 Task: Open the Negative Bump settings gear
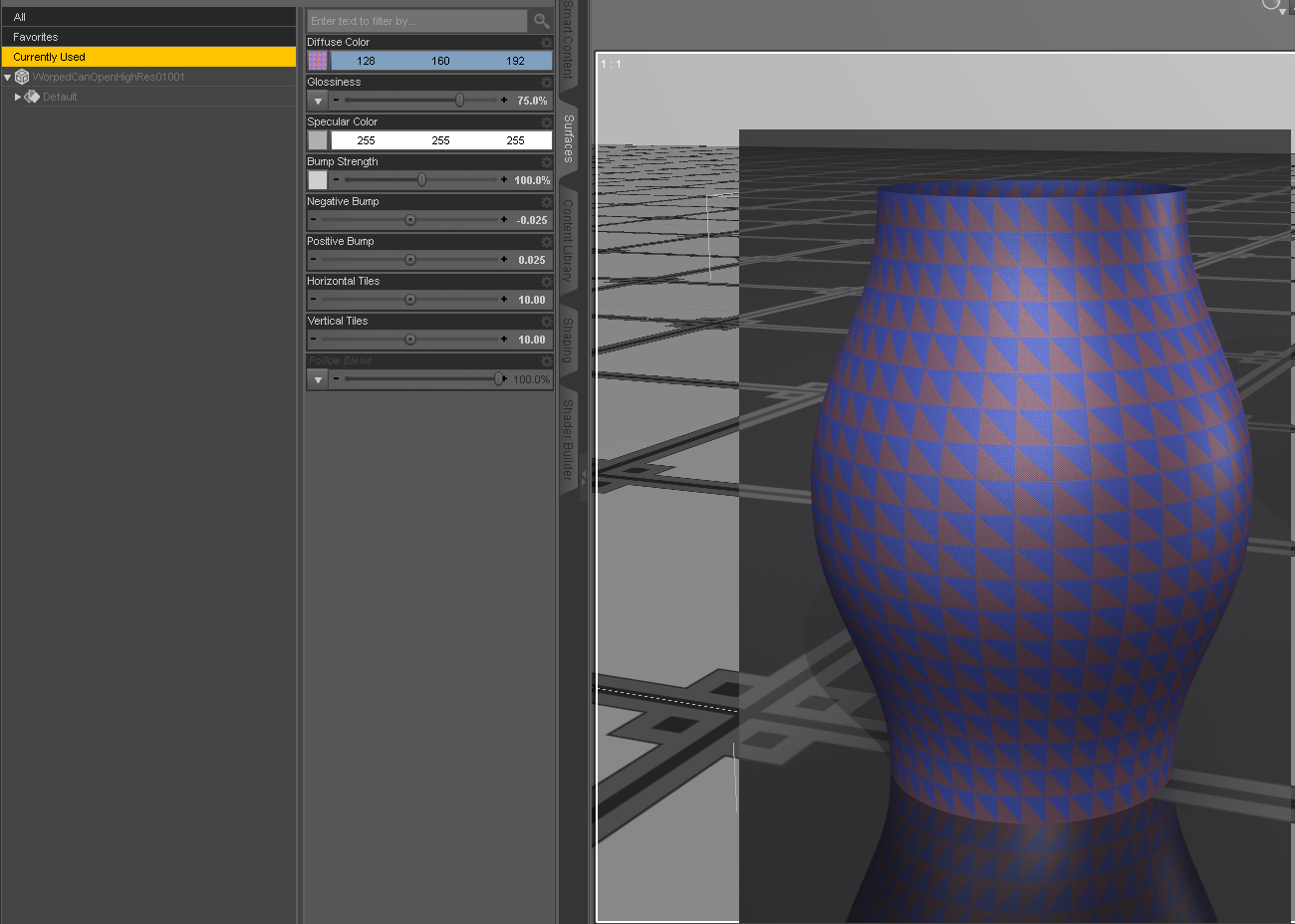click(x=546, y=202)
